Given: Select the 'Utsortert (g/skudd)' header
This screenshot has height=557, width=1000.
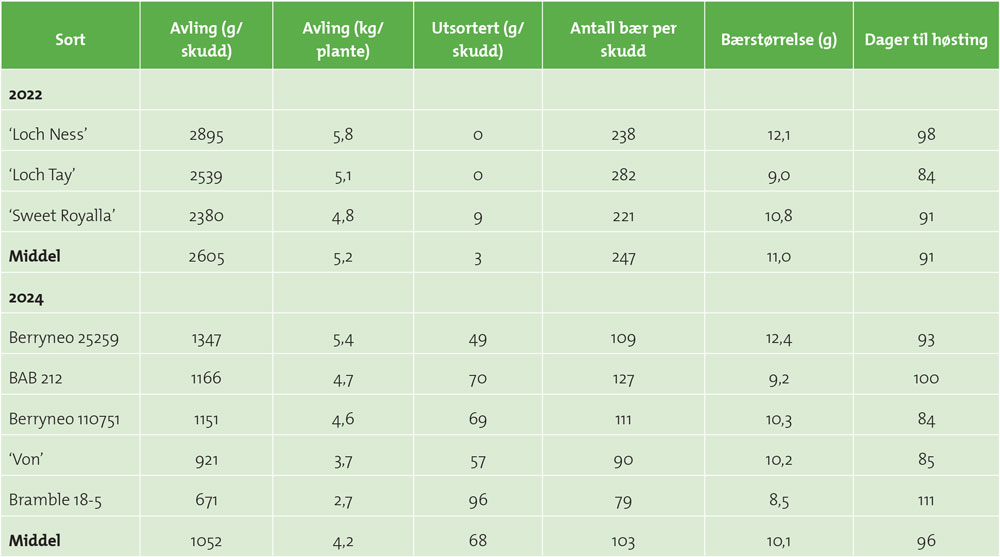Looking at the screenshot, I should click(x=478, y=40).
